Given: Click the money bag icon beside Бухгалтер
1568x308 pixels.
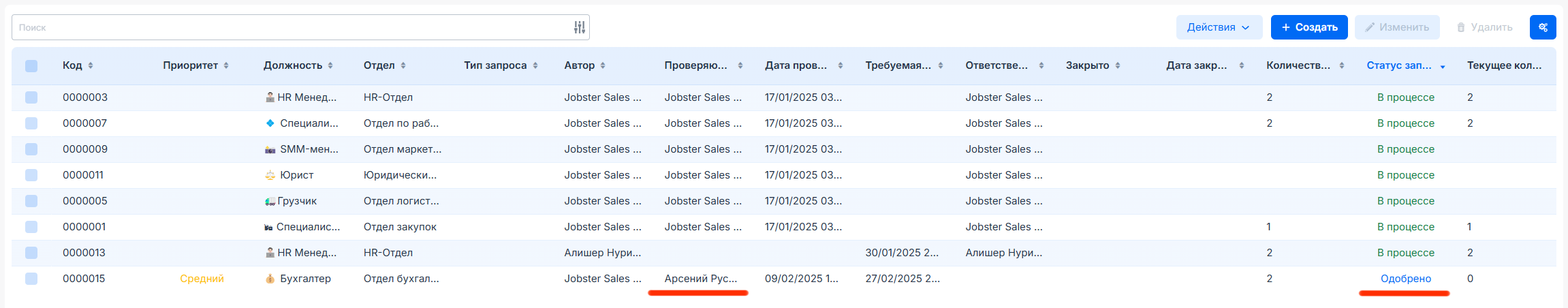Looking at the screenshot, I should [270, 279].
